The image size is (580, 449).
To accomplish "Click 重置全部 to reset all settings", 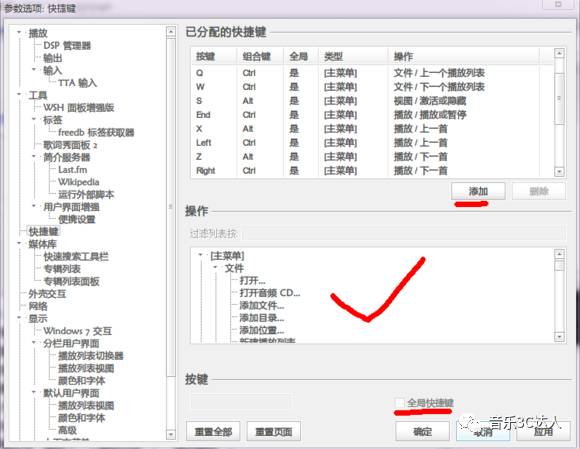I will (213, 431).
